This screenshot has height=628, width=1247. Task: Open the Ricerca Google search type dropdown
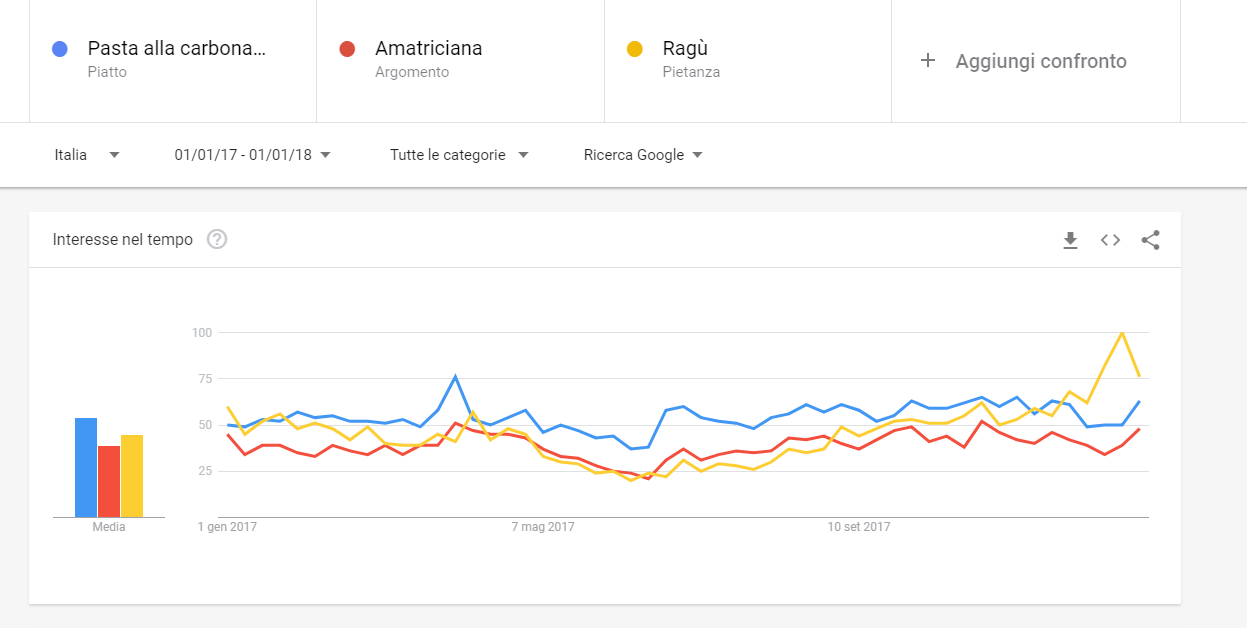tap(643, 155)
